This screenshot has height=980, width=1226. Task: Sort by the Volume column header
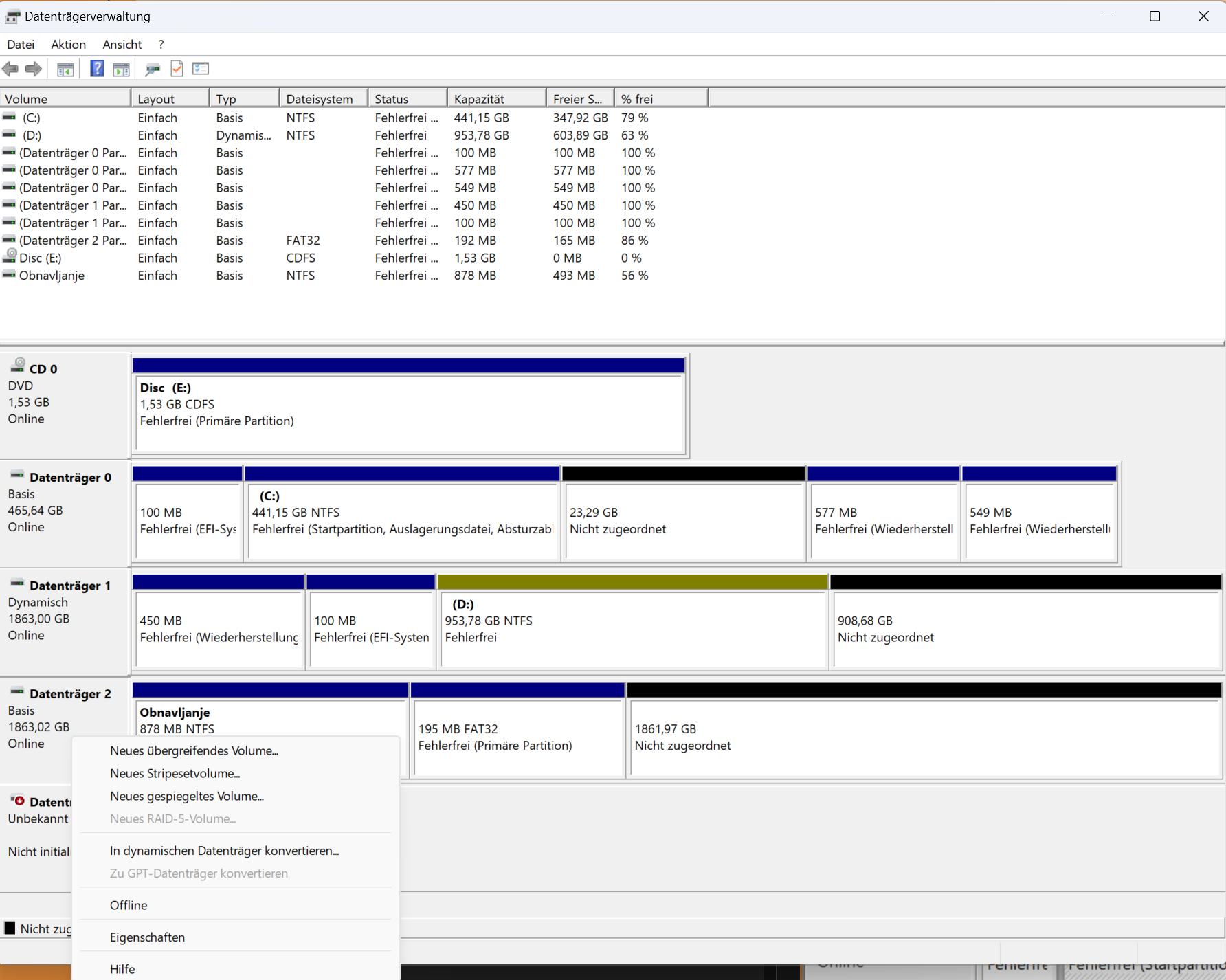66,99
